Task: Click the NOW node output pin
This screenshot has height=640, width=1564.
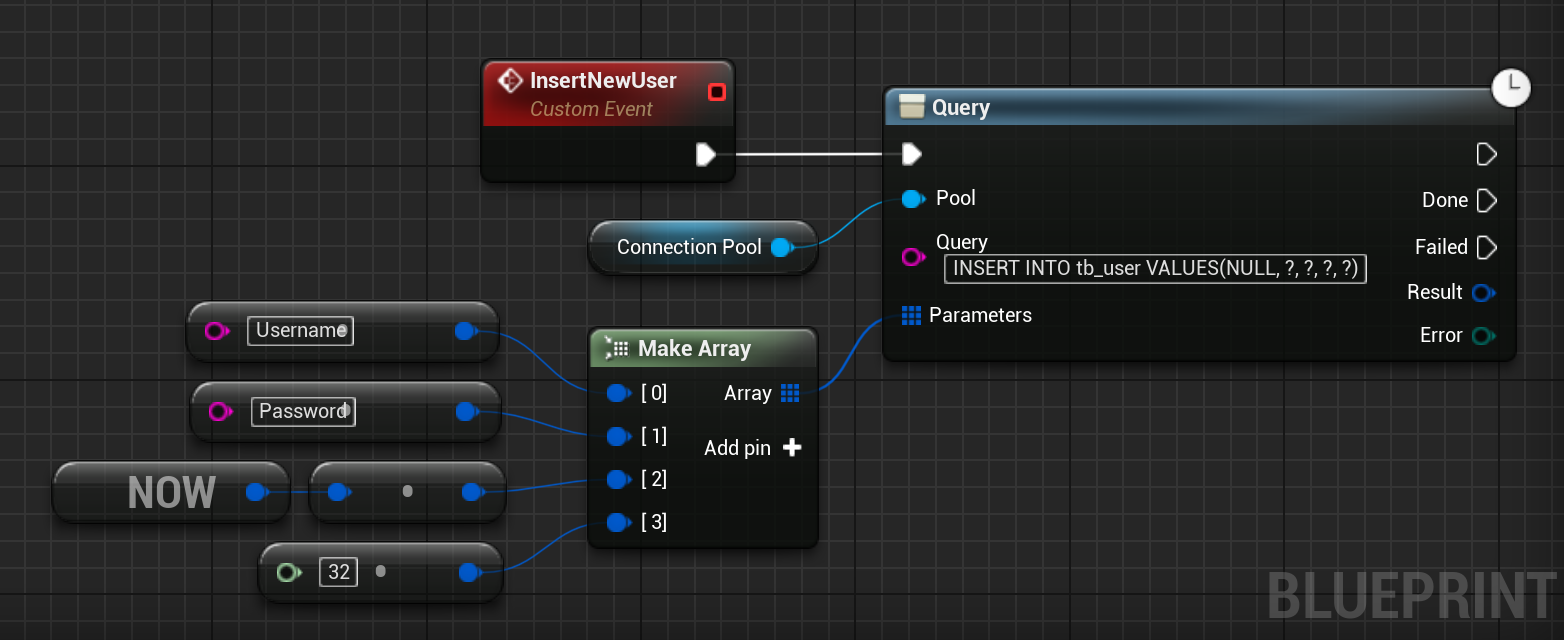Action: pyautogui.click(x=257, y=492)
